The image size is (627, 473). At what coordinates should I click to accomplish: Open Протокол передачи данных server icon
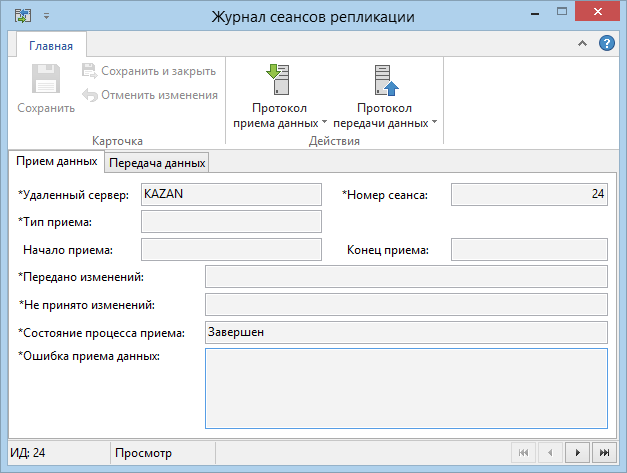point(386,80)
